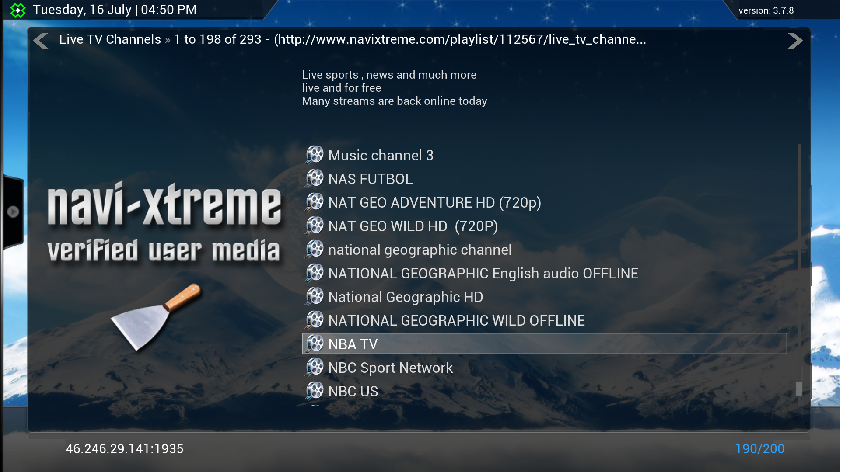Click the navi-xtreme logo thumbnail
The height and width of the screenshot is (472, 841).
tap(164, 266)
